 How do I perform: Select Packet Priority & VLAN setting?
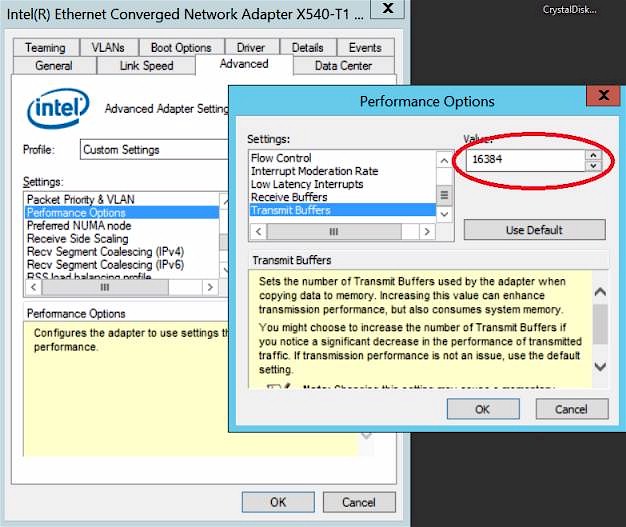[x=122, y=199]
